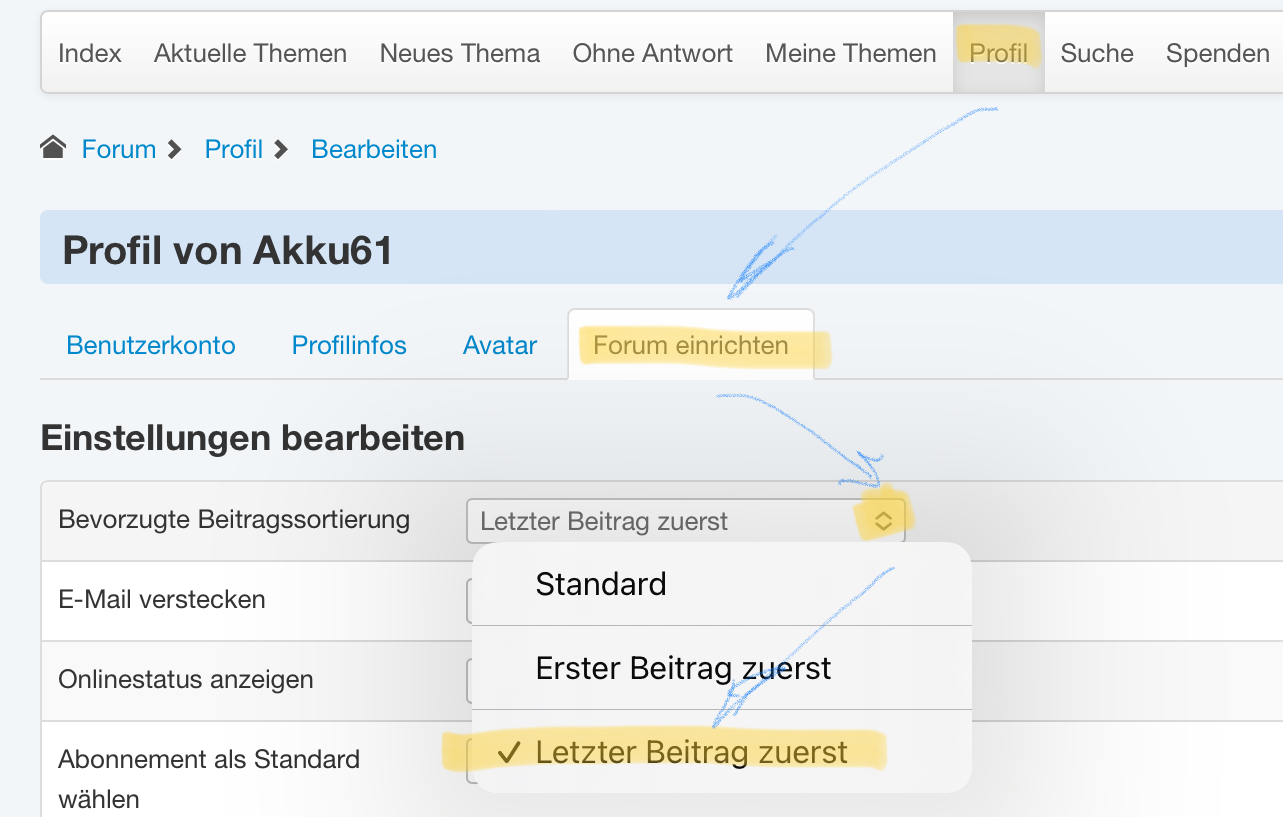Select the Forum einrichten tab
The height and width of the screenshot is (817, 1283).
[691, 346]
